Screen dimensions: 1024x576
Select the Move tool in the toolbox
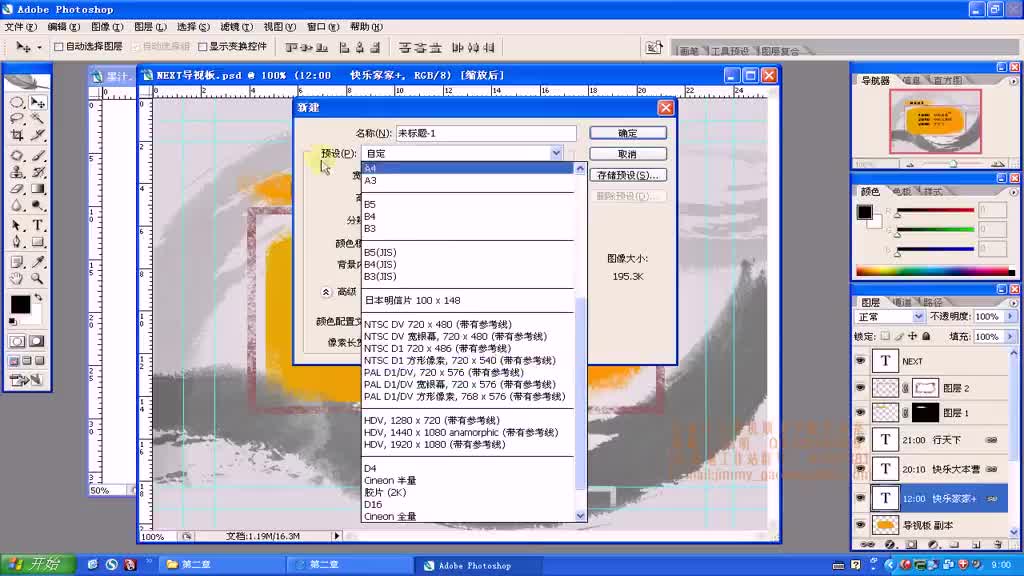(x=38, y=102)
